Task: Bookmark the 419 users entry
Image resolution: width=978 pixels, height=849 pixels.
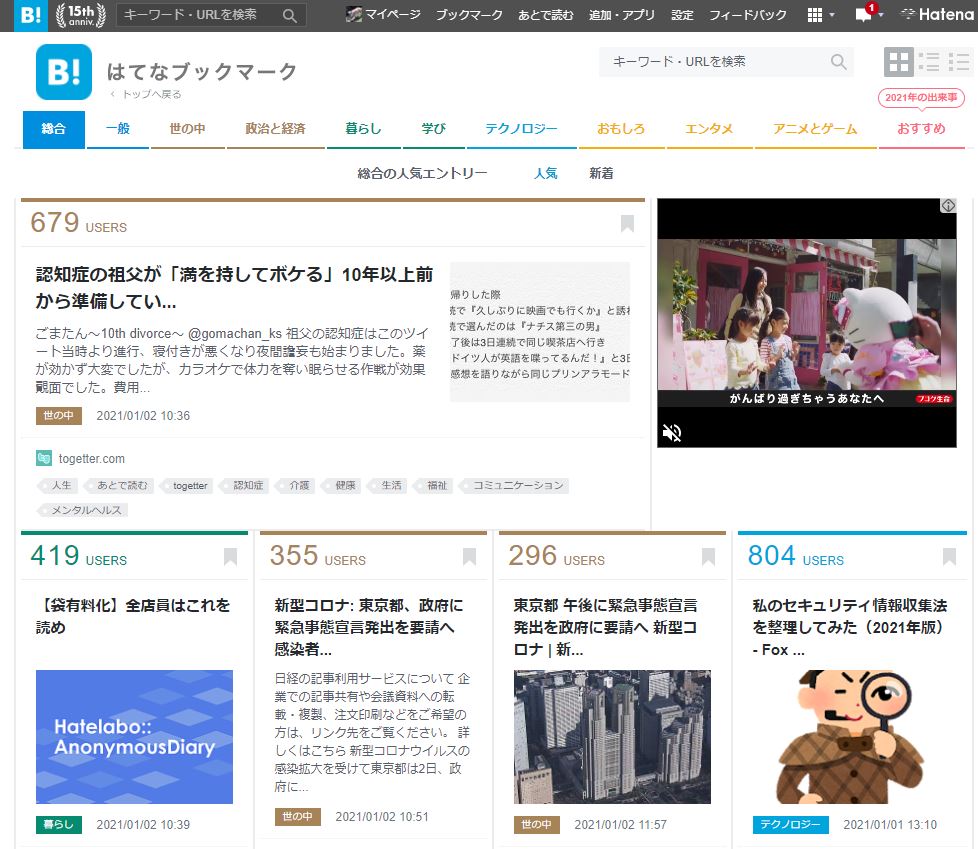Action: pos(230,556)
